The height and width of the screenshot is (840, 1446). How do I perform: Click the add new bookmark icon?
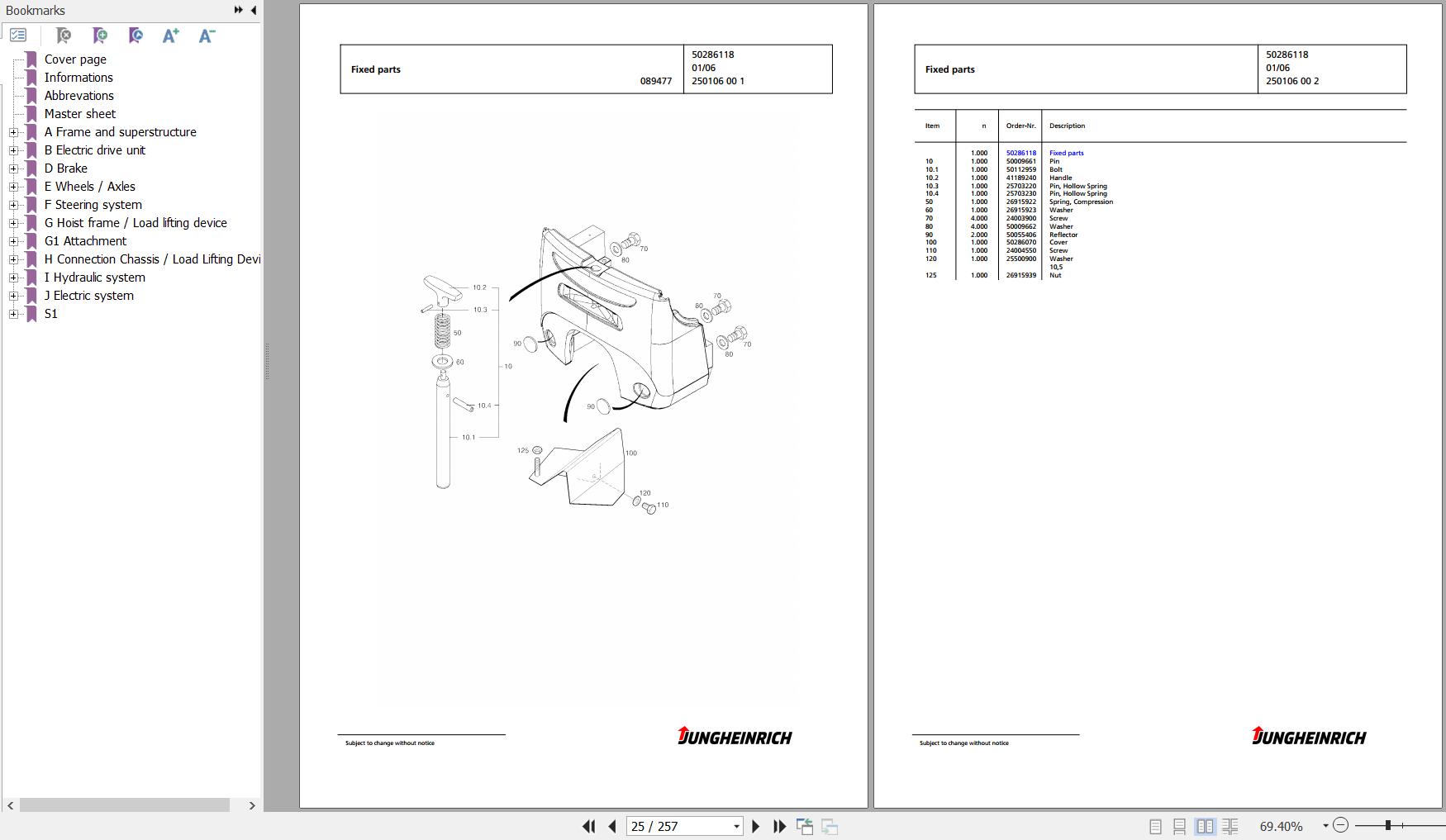click(x=100, y=36)
